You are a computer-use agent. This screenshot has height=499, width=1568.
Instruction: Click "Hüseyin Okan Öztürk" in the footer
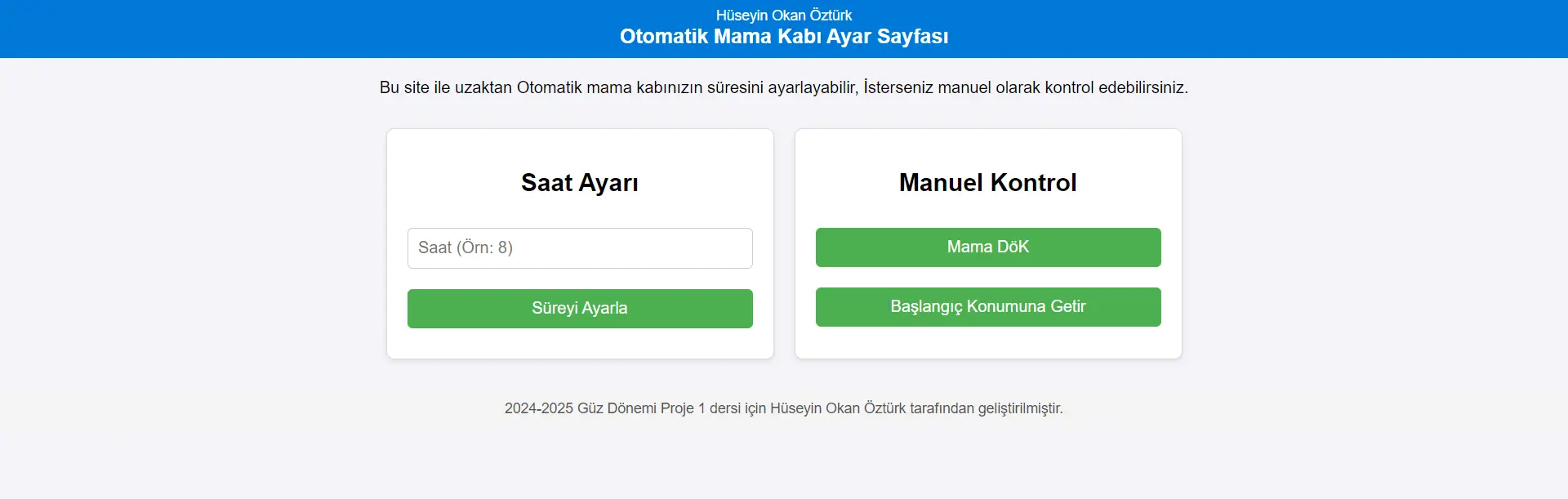838,408
